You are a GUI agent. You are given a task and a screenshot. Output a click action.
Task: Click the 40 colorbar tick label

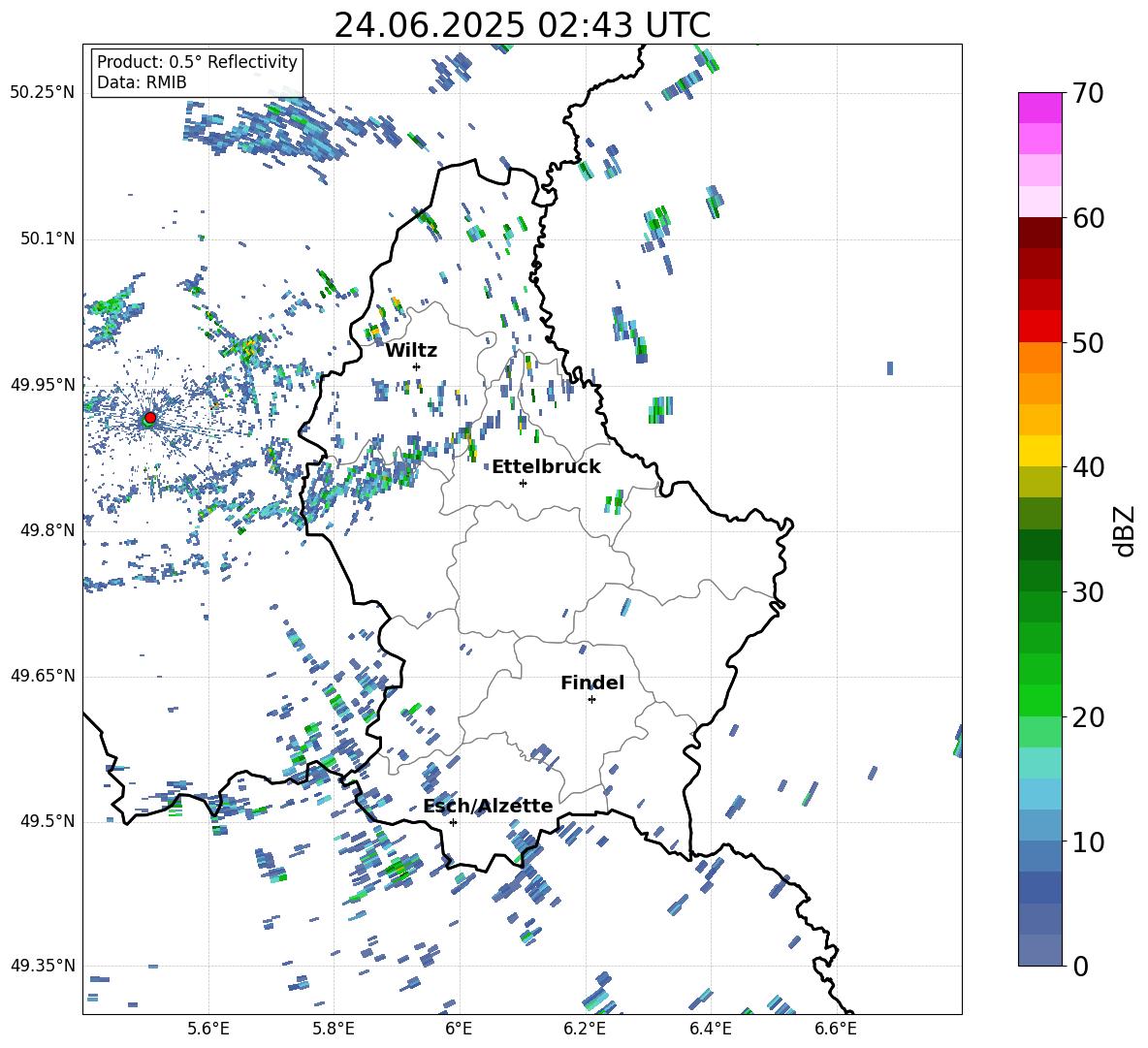pyautogui.click(x=1088, y=467)
